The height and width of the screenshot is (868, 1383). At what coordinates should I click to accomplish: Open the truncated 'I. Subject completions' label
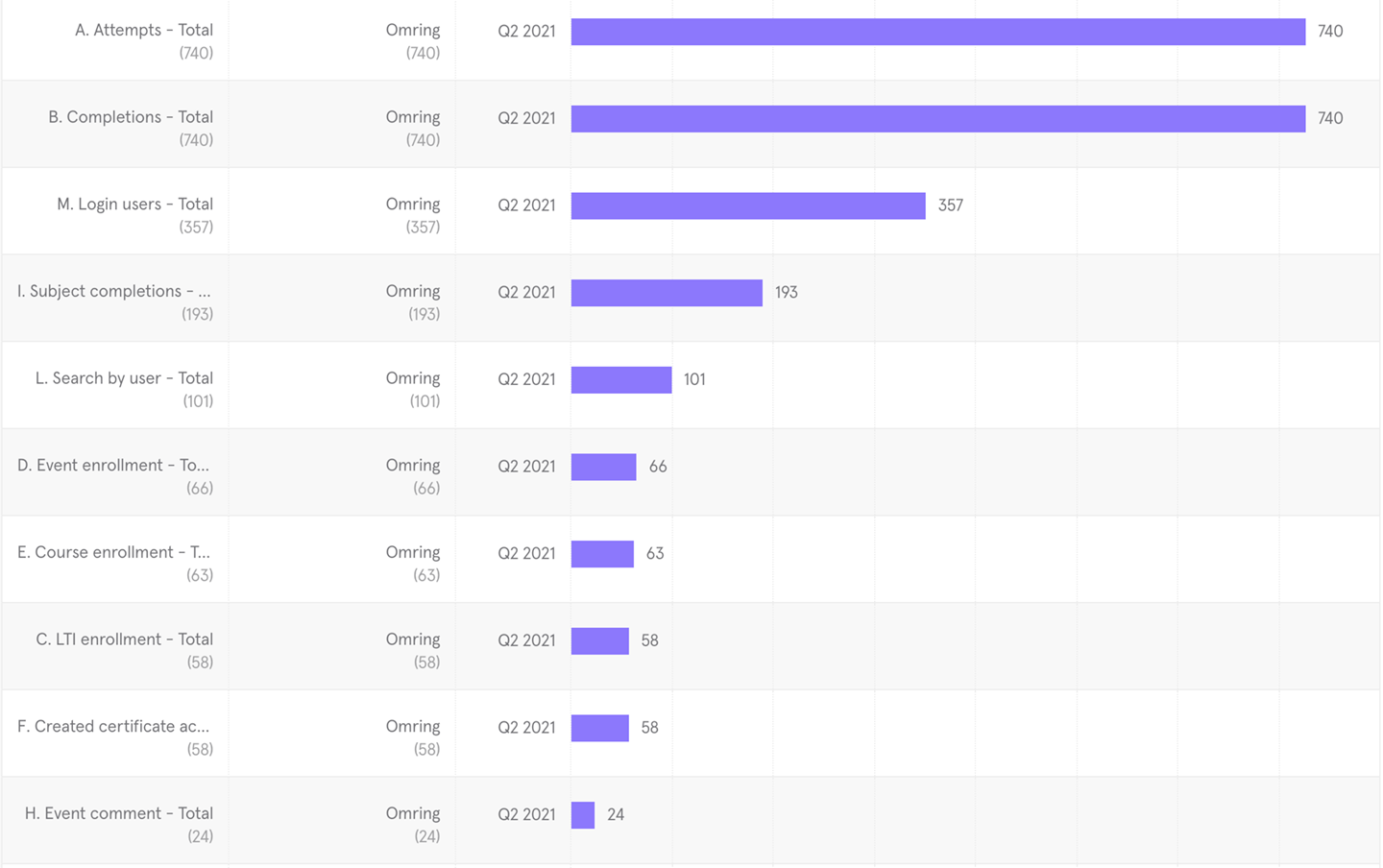[113, 291]
